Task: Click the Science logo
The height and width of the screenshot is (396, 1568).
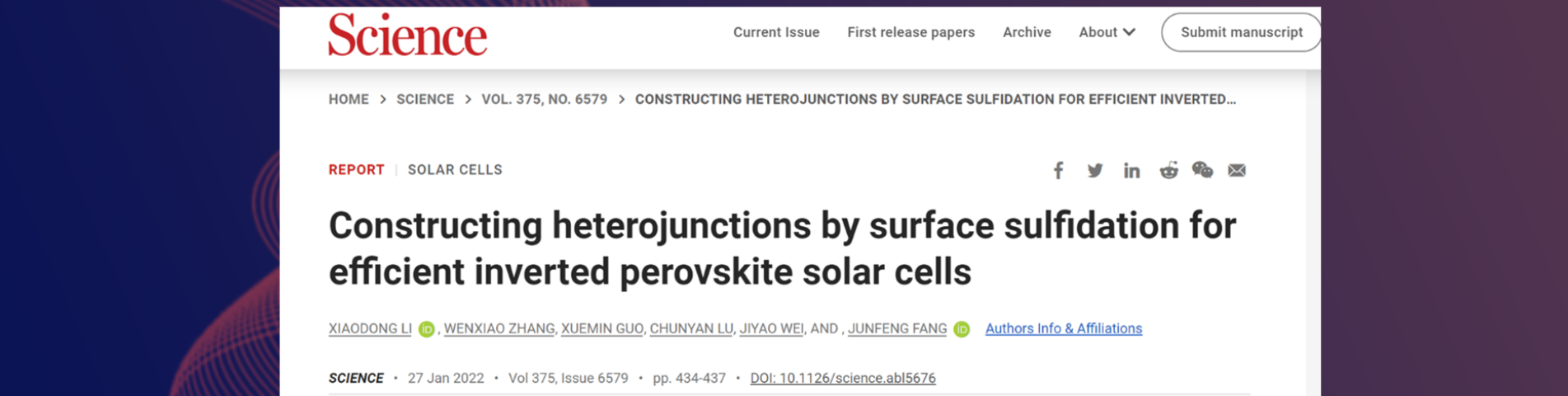Action: click(407, 35)
